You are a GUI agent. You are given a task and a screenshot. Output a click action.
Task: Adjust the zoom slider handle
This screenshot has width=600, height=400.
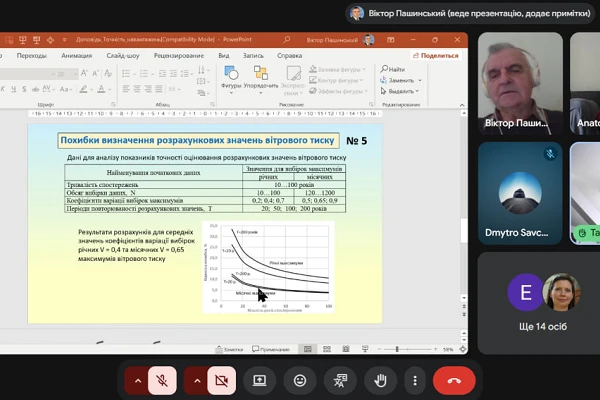pyautogui.click(x=397, y=349)
